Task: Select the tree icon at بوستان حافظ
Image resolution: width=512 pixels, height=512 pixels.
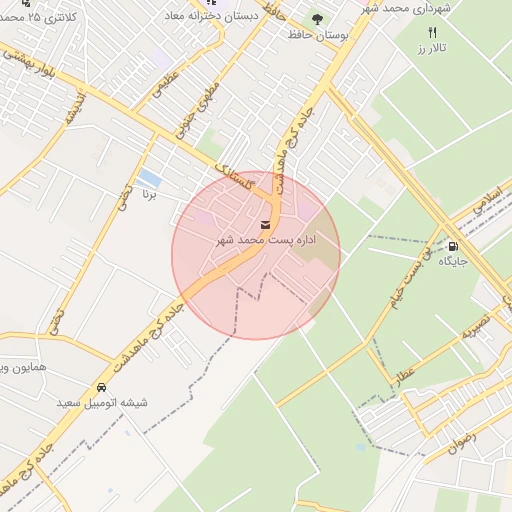Action: coord(317,20)
